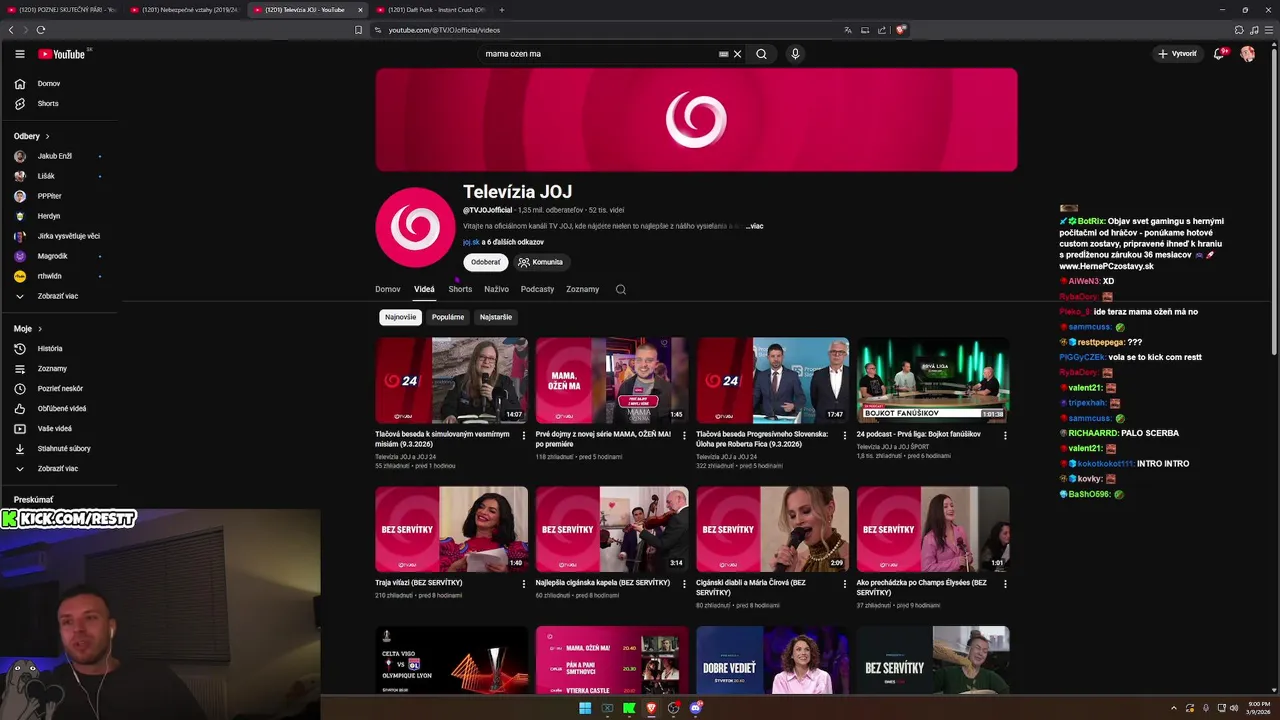1280x720 pixels.
Task: Open options for Tlačová beseda vesmírnym misiám
Action: pos(524,435)
